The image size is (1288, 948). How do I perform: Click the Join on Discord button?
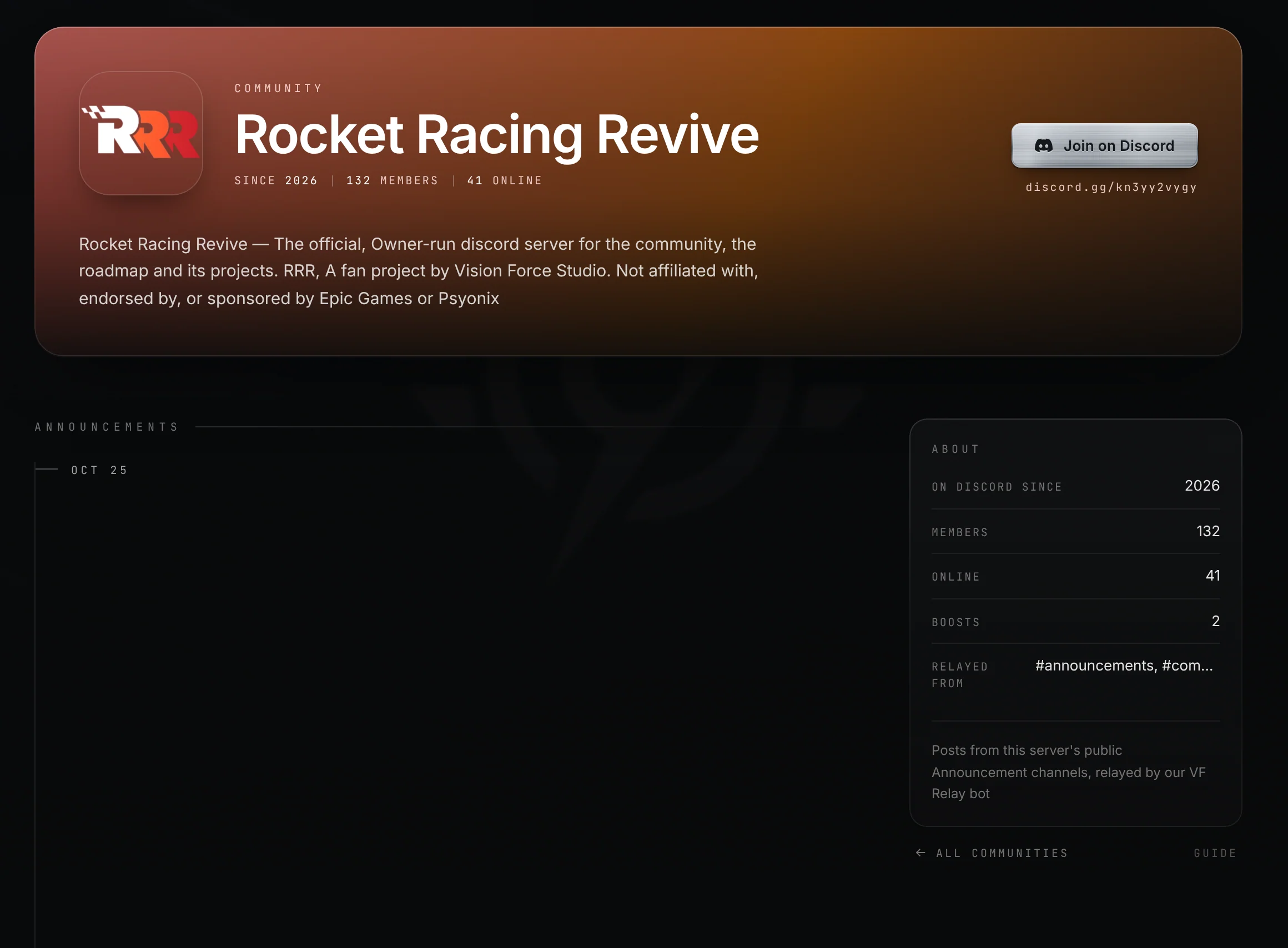point(1104,146)
